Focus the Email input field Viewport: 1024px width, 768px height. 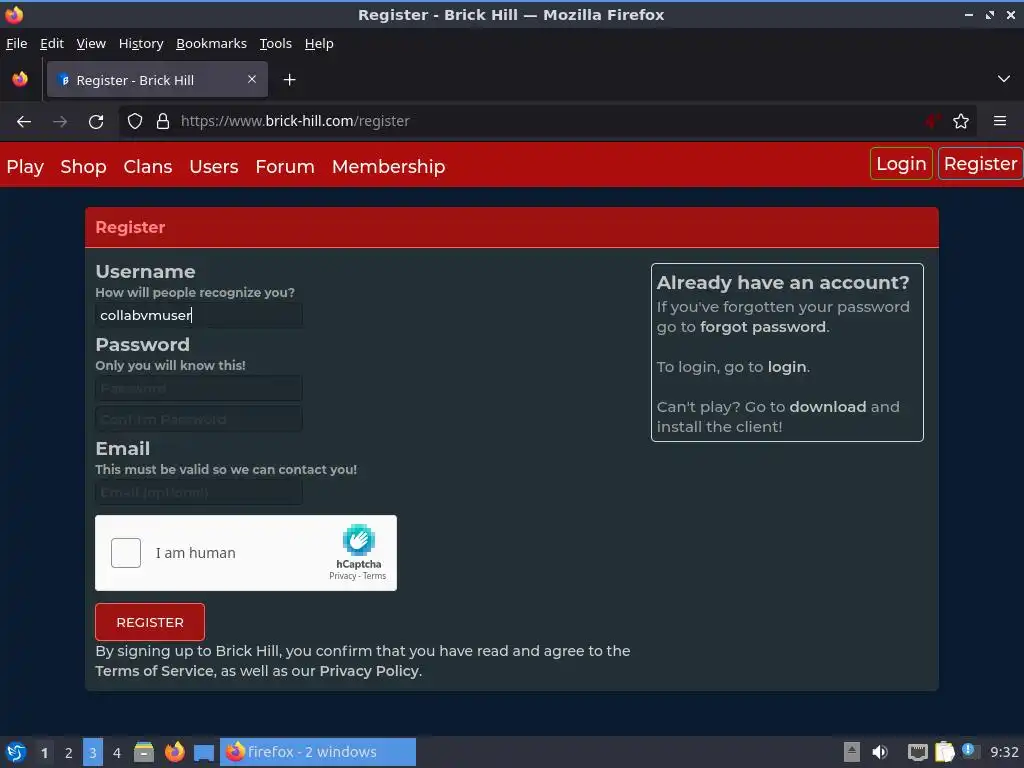click(x=199, y=492)
